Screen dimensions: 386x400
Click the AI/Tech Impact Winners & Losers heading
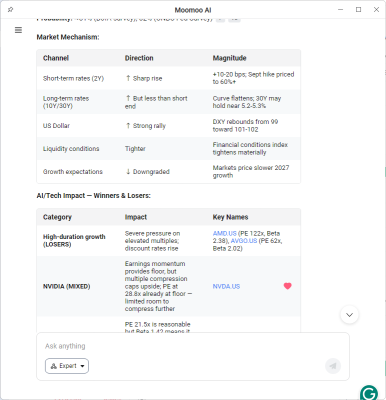pyautogui.click(x=93, y=196)
